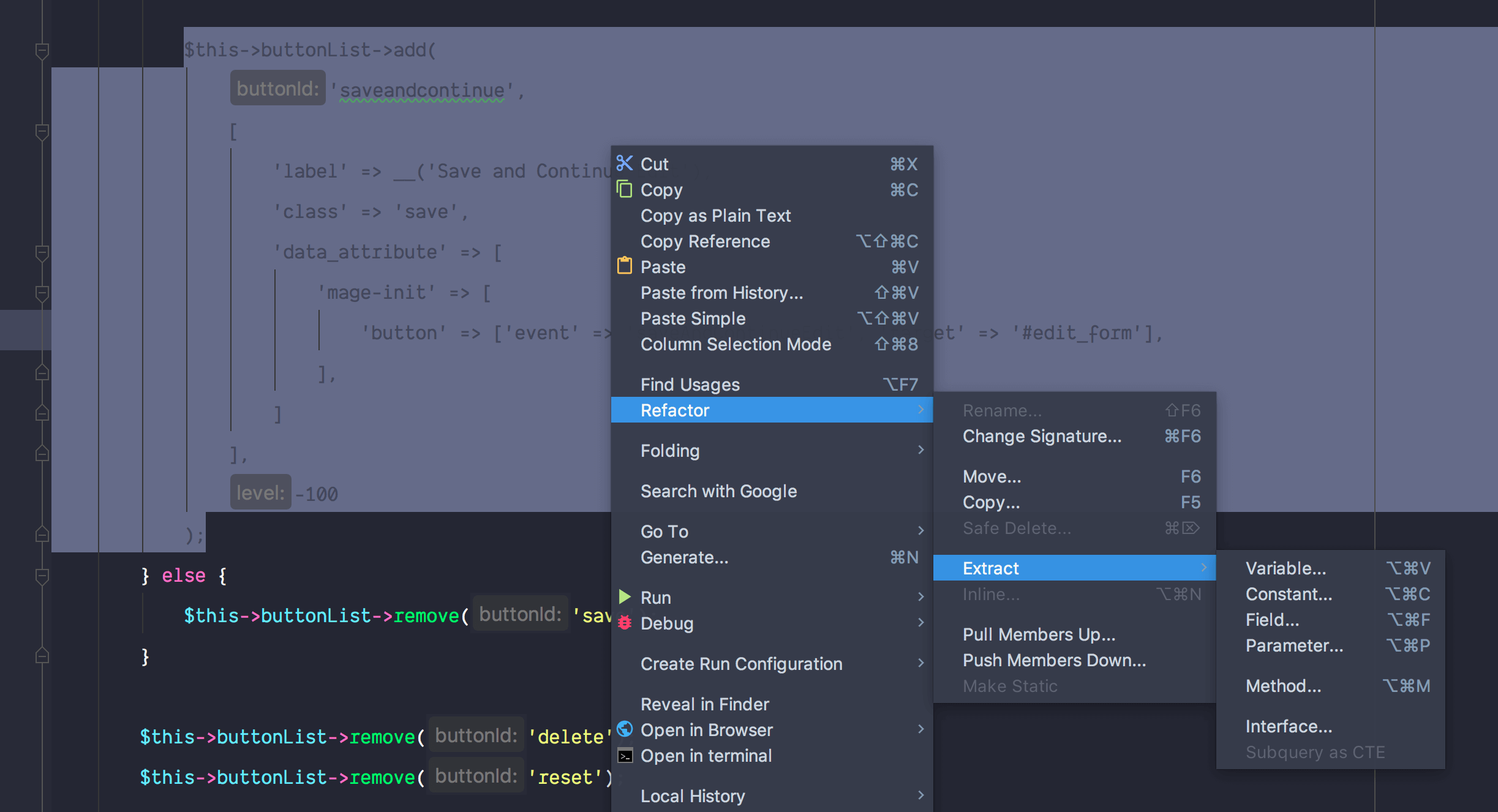
Task: Expand the Create Run Configuration submenu arrow
Action: coord(920,663)
